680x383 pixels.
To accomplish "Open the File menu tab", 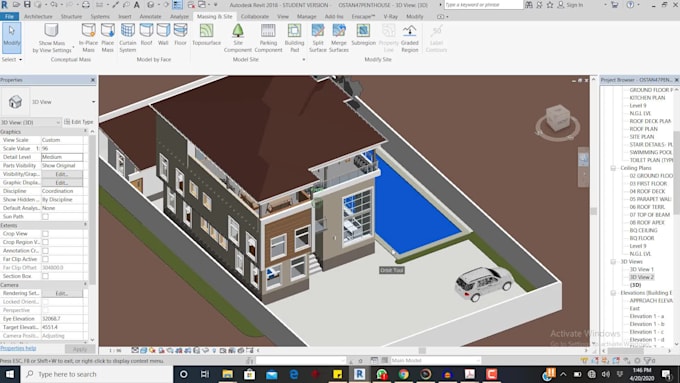I will pos(9,16).
